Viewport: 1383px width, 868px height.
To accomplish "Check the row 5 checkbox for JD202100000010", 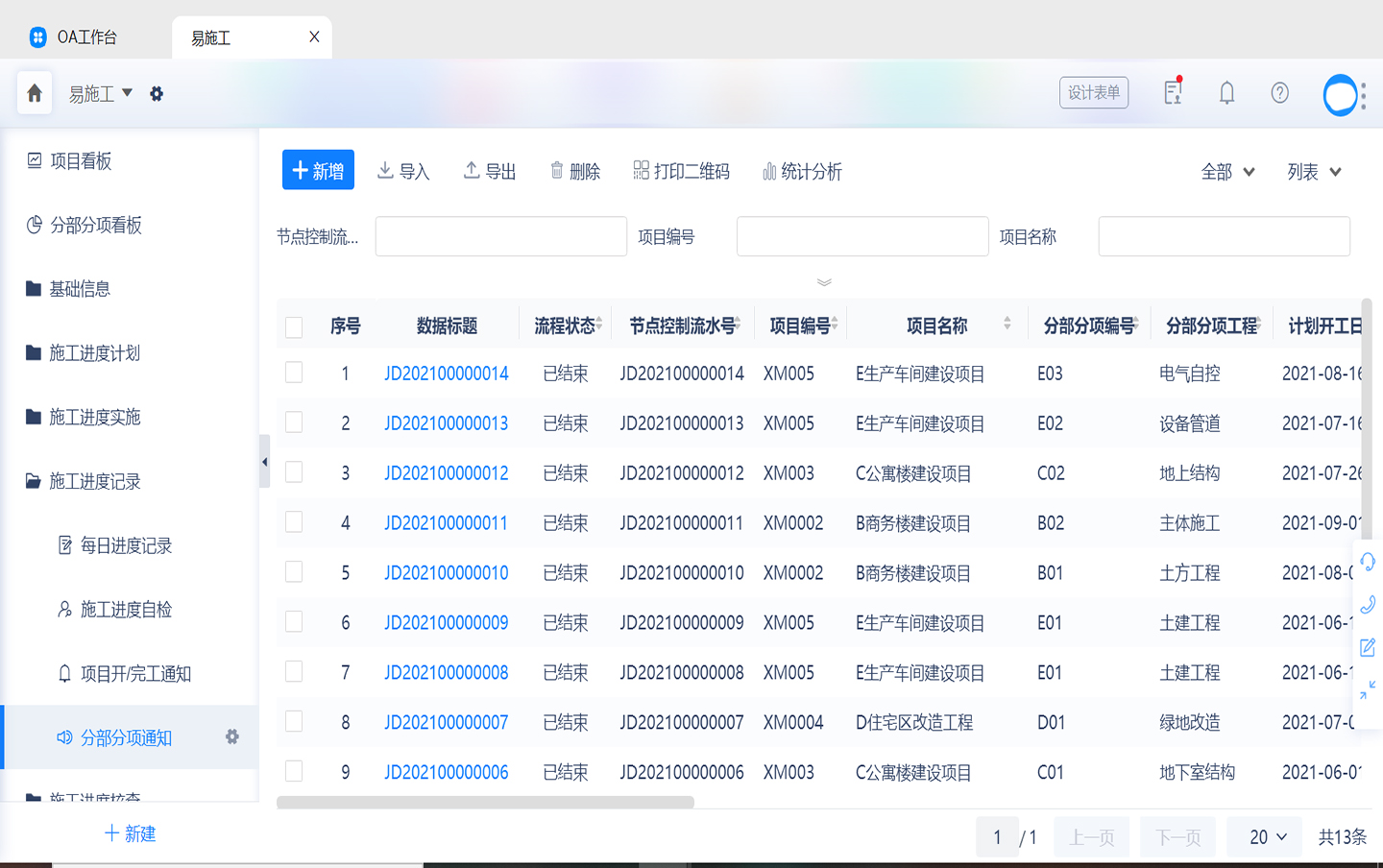I will (x=294, y=572).
